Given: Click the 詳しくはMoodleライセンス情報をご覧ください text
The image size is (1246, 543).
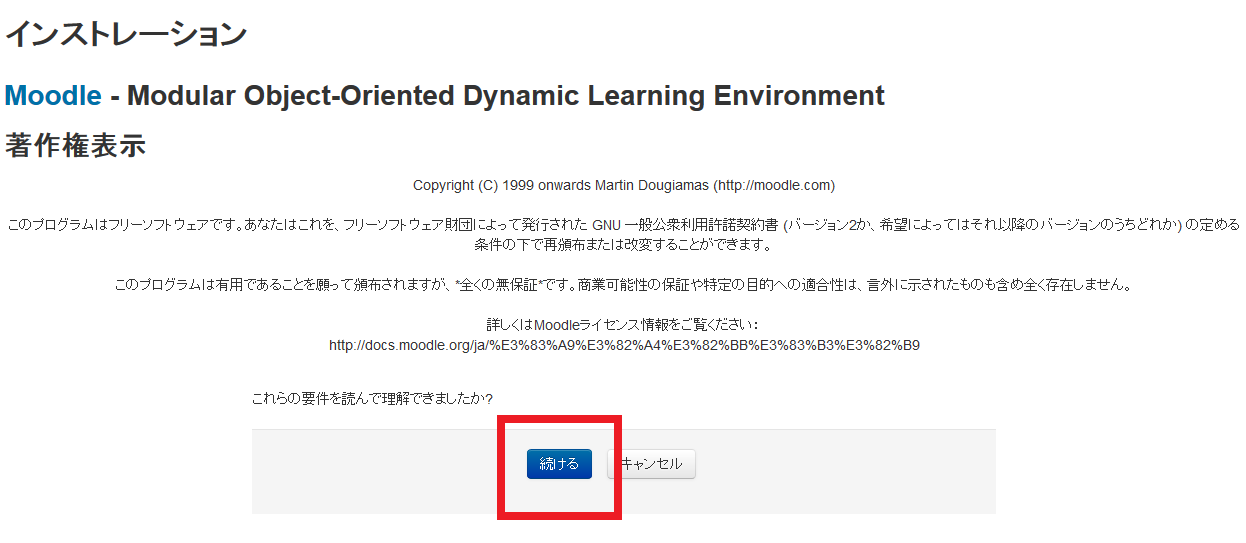Looking at the screenshot, I should [622, 325].
